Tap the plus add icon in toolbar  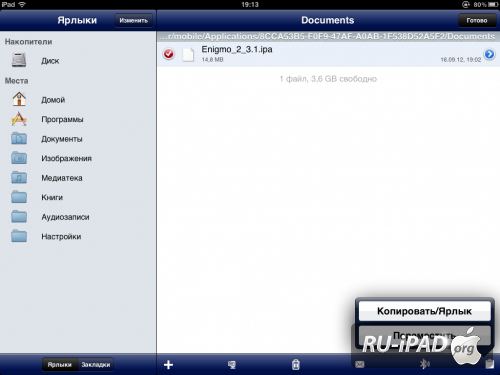pos(168,365)
